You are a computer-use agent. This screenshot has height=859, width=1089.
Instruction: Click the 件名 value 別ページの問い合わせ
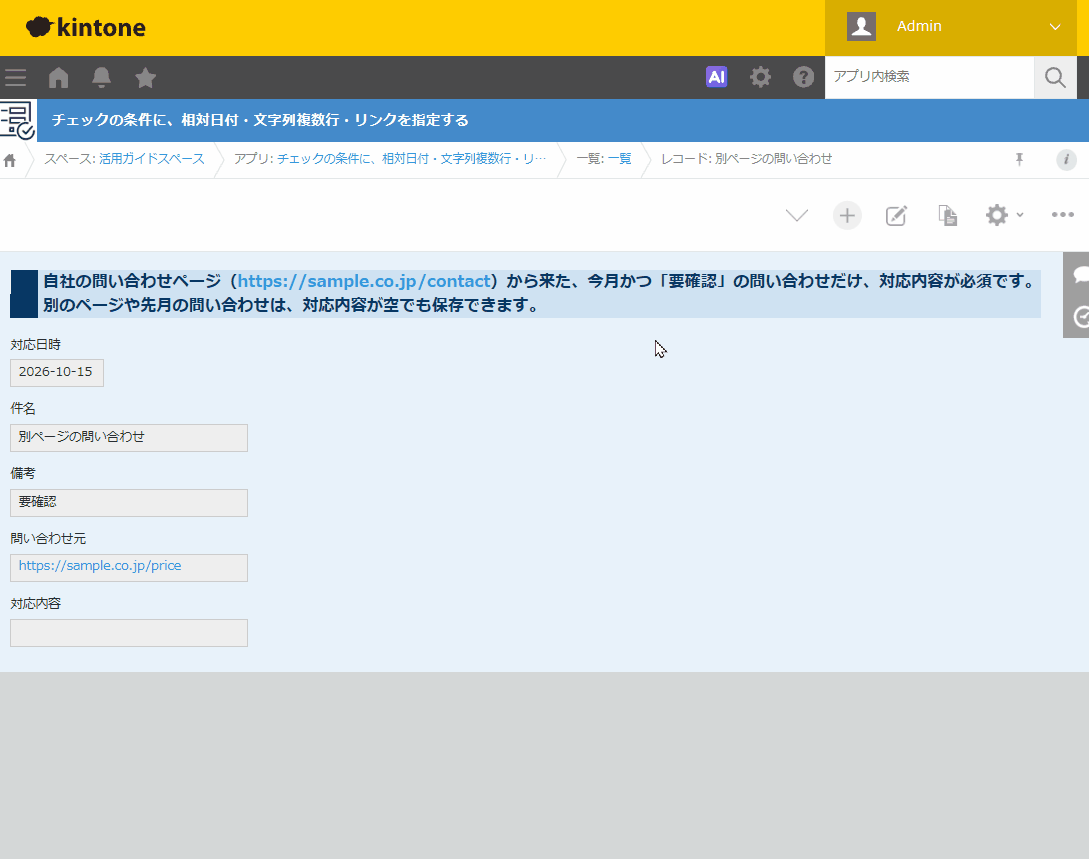[x=128, y=437]
